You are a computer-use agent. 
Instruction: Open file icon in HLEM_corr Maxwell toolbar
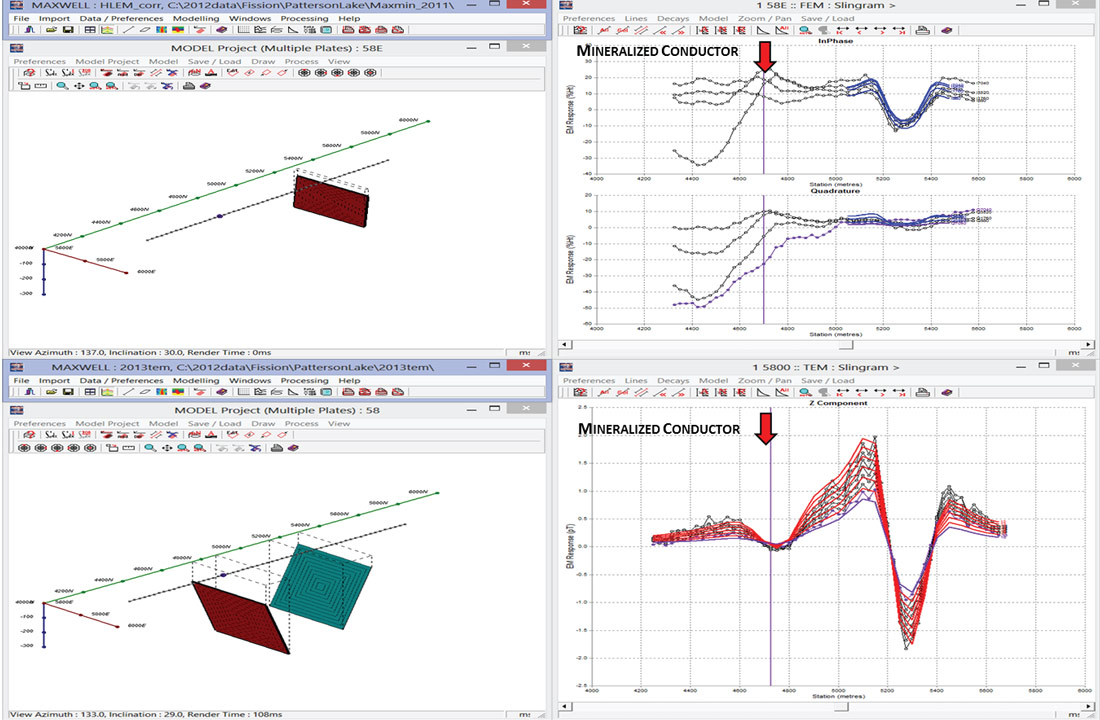(x=51, y=30)
